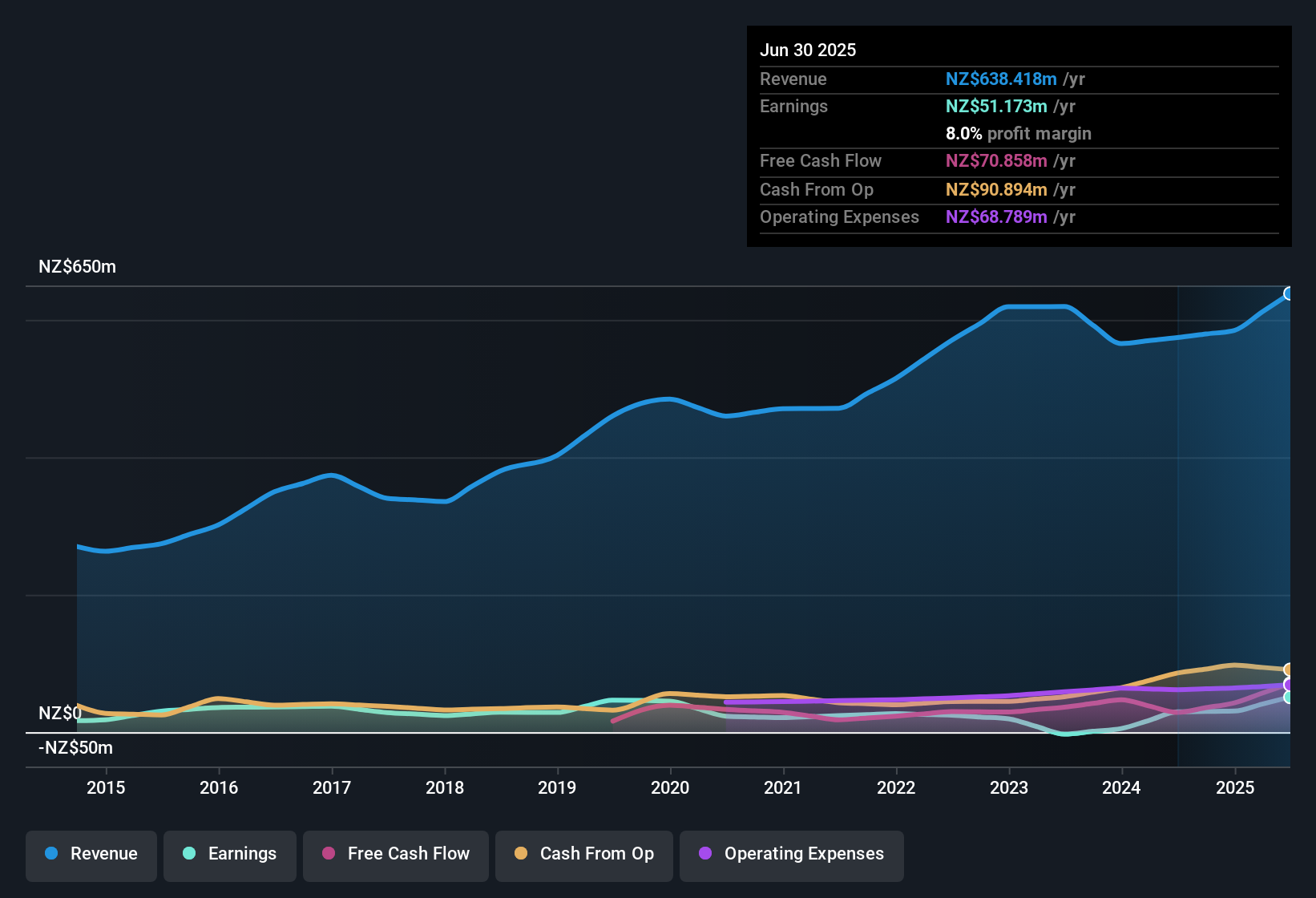
Task: Click the 8.0% profit margin text
Action: coord(1019,133)
